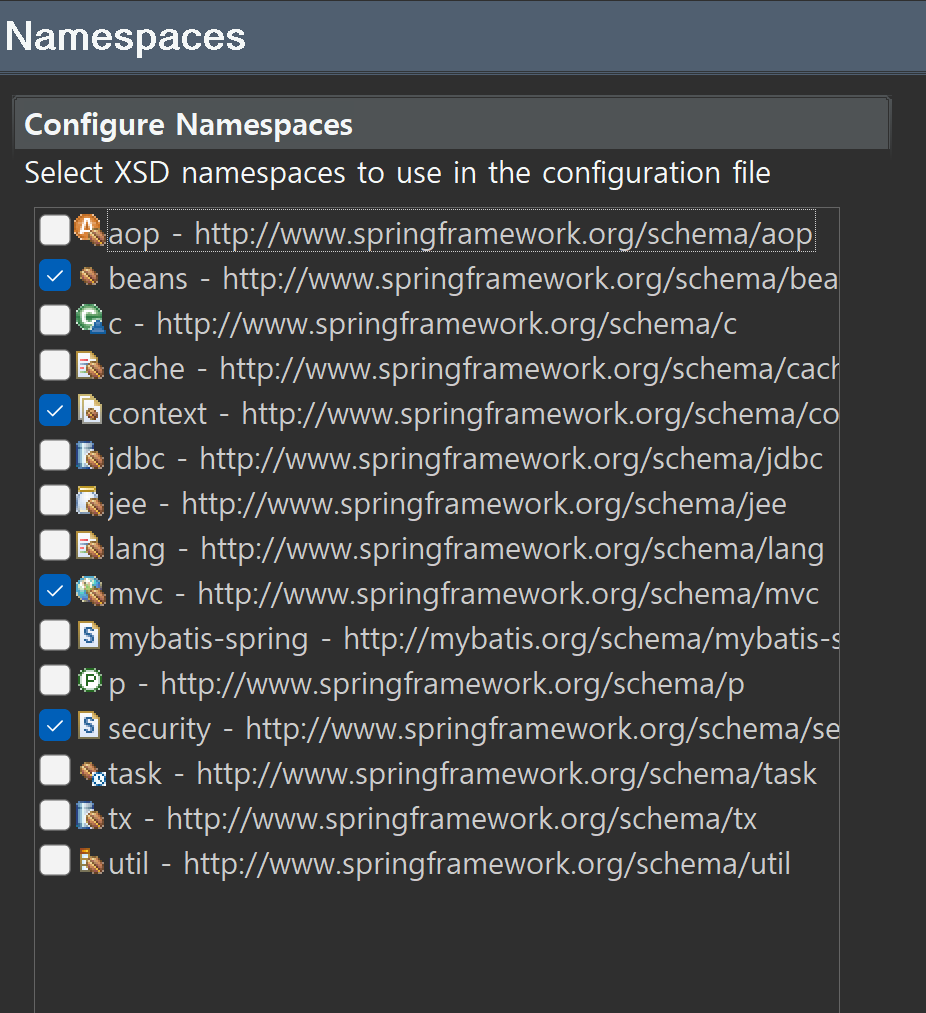Click the security S icon

[89, 726]
